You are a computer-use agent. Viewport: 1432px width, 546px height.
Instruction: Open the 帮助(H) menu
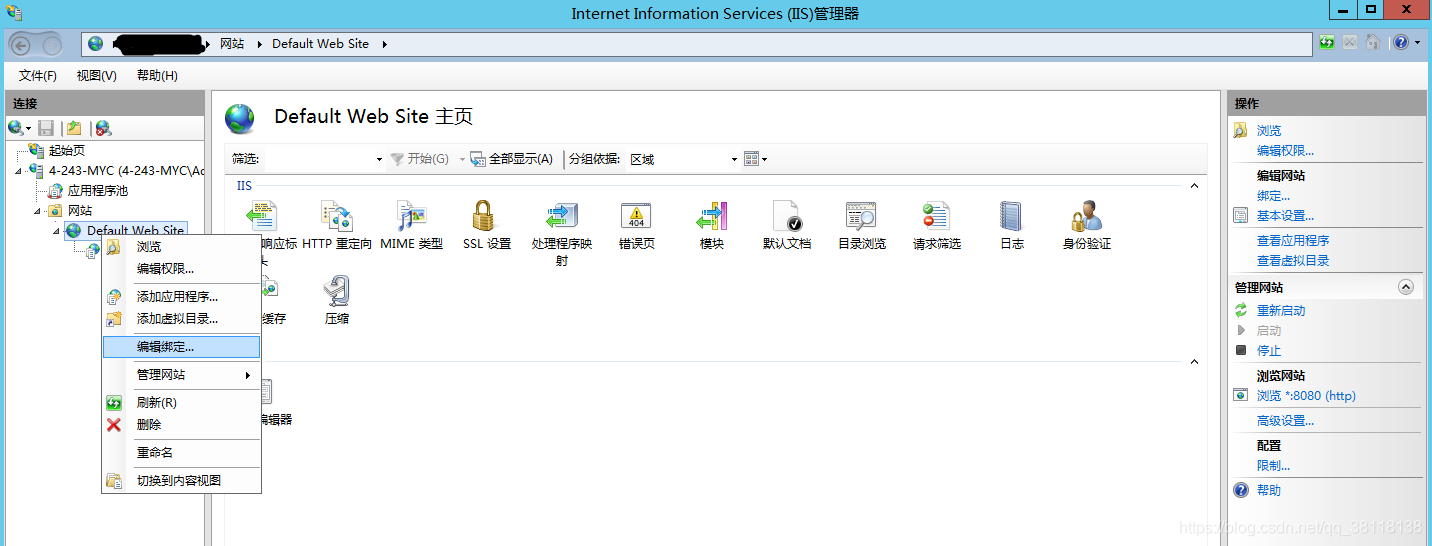[157, 76]
